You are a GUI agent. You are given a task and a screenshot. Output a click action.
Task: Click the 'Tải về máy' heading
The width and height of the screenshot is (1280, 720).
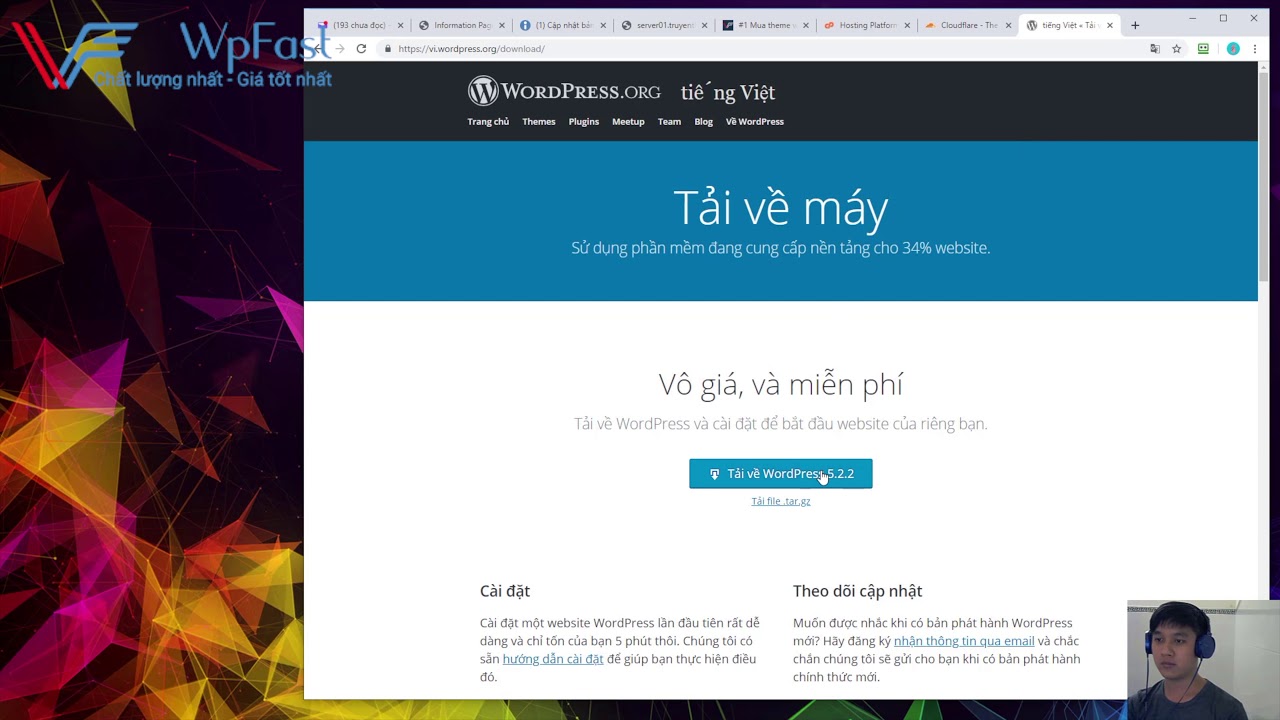[x=781, y=208]
